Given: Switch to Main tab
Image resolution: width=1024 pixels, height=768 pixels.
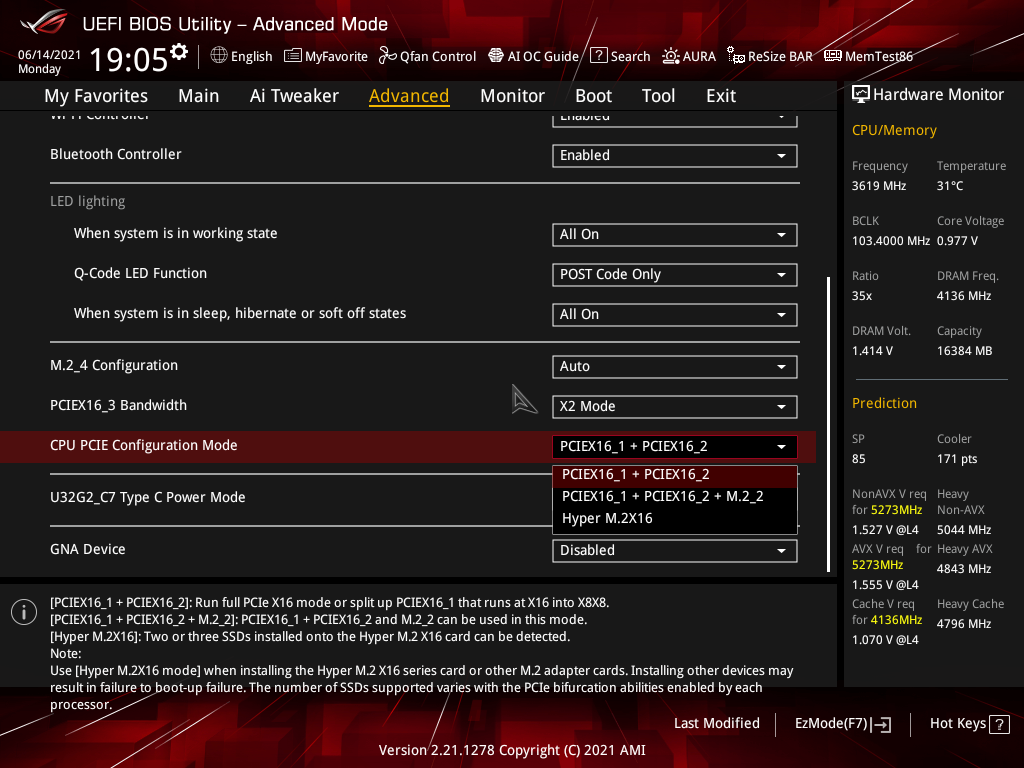Looking at the screenshot, I should (x=199, y=96).
